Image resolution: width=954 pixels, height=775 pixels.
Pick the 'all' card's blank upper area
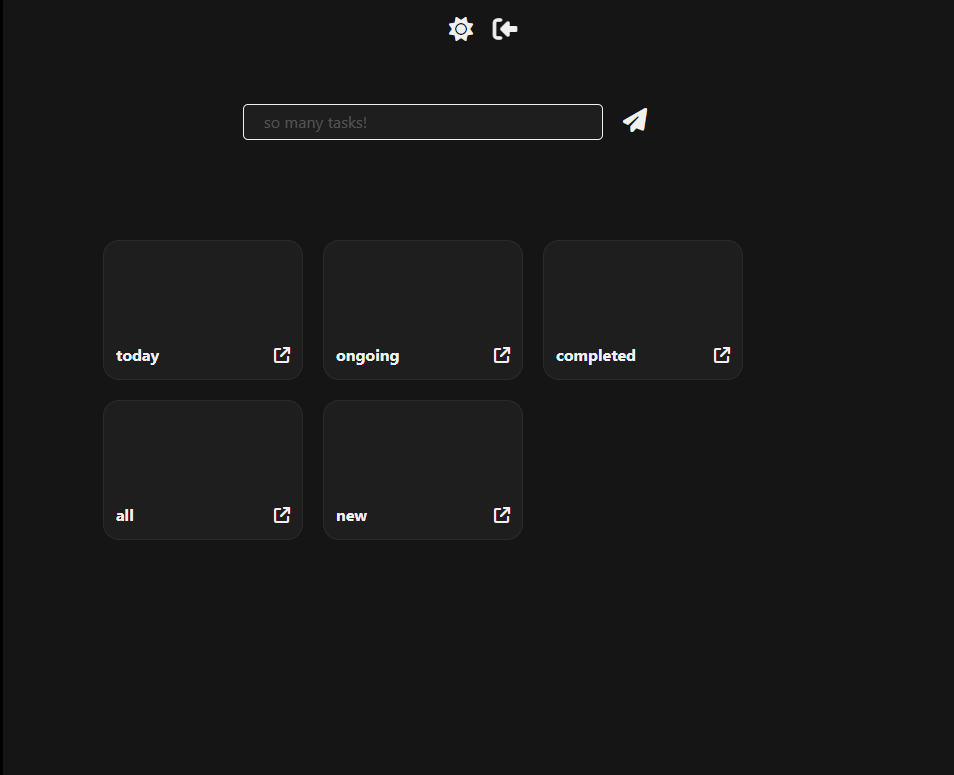point(203,450)
